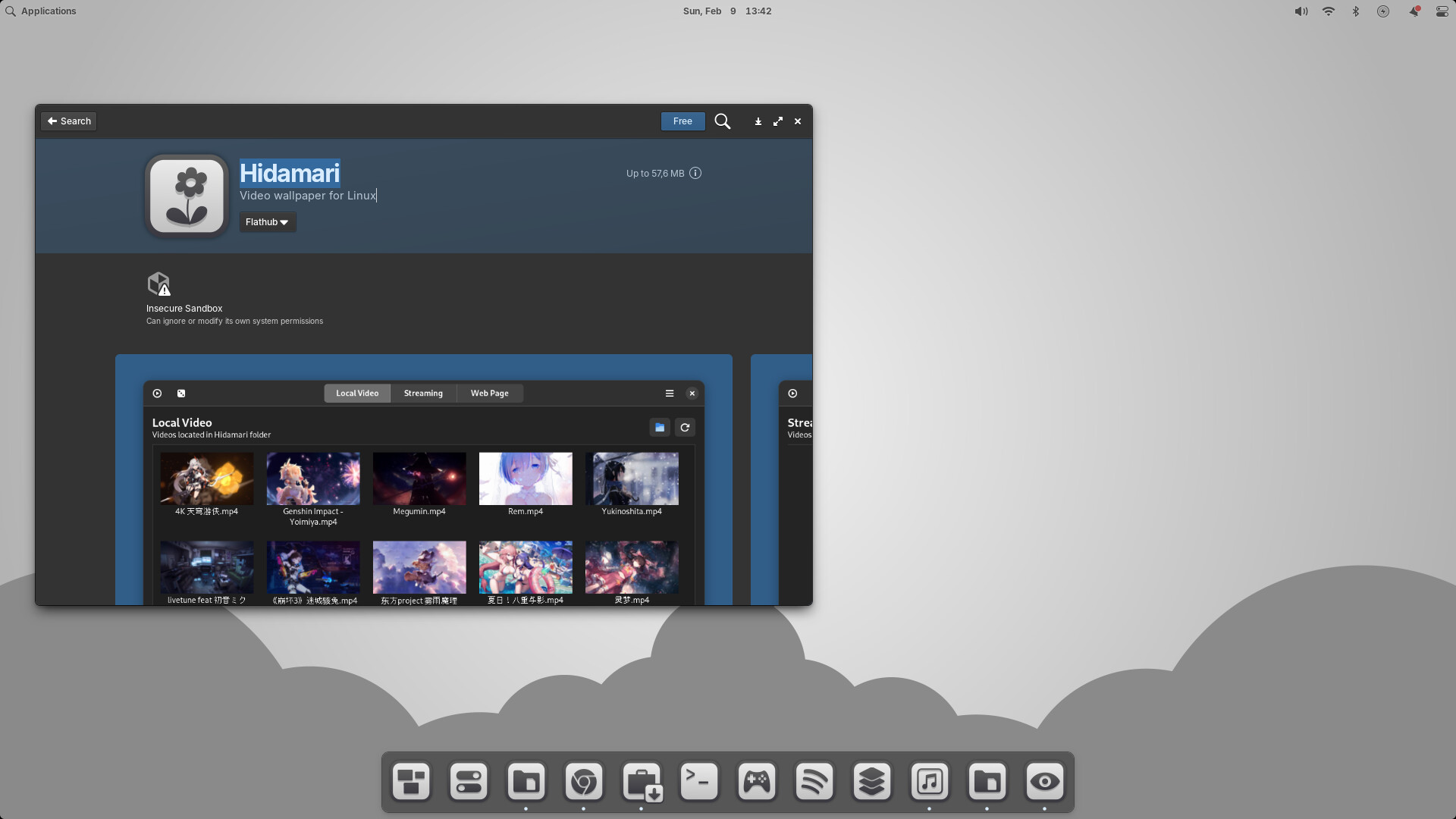This screenshot has height=819, width=1456.
Task: Open Multitasking View from the dock
Action: coord(411,782)
